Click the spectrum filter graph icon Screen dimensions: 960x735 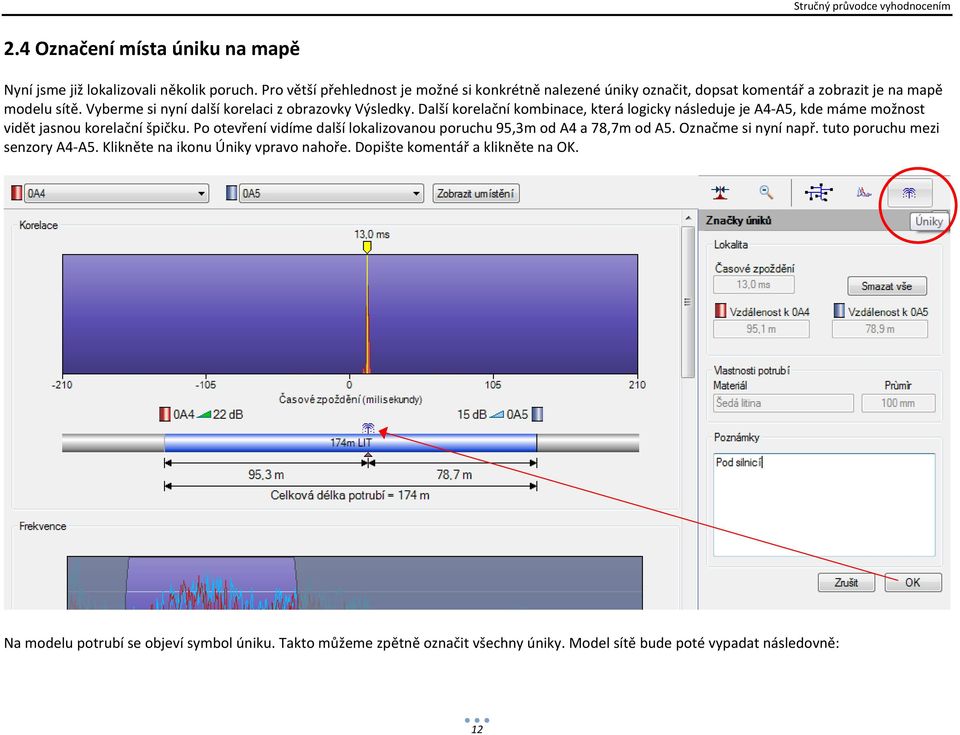click(x=864, y=193)
